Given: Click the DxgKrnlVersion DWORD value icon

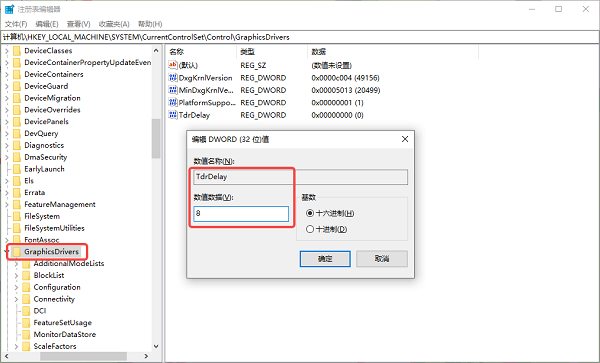Looking at the screenshot, I should 173,78.
